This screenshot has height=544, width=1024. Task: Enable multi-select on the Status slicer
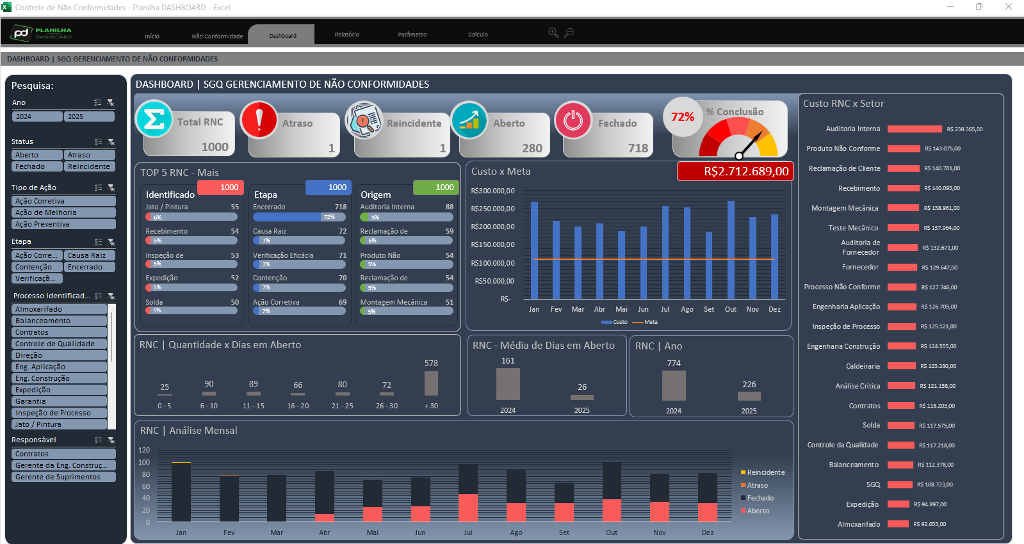(98, 141)
